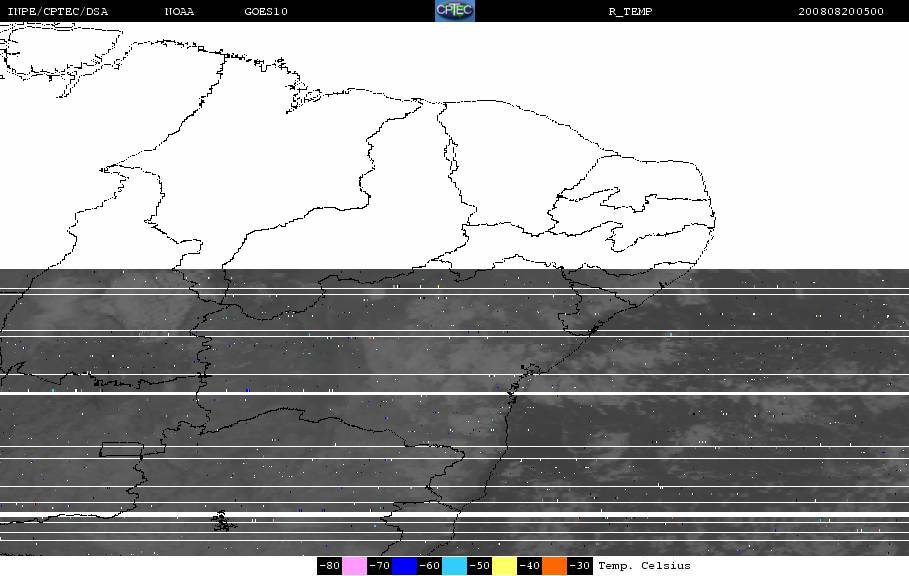Click the -80 legend label
The height and width of the screenshot is (576, 909).
pos(329,566)
